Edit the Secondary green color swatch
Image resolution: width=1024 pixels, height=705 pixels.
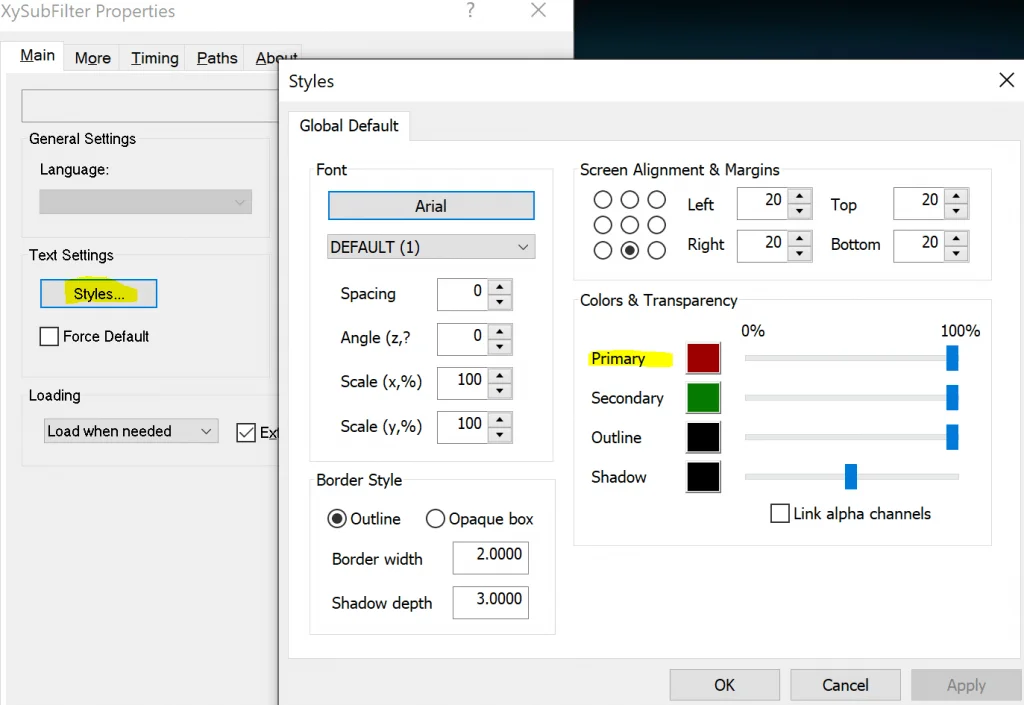point(703,397)
